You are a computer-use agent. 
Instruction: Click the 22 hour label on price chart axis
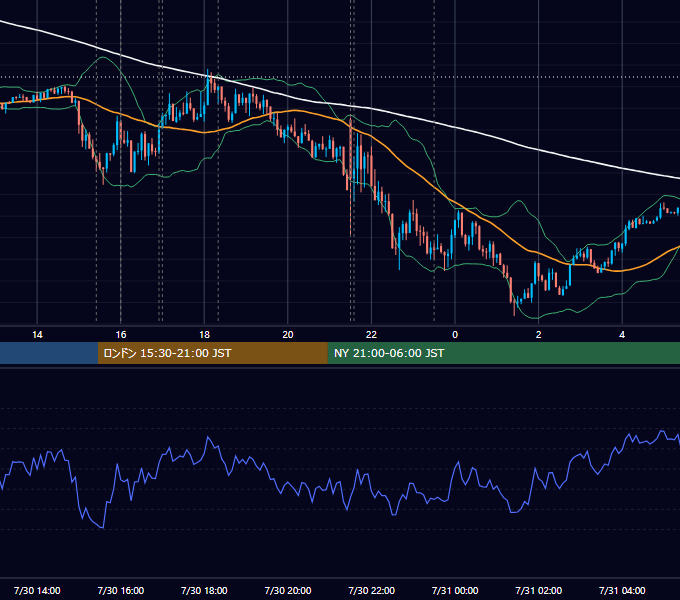point(371,335)
